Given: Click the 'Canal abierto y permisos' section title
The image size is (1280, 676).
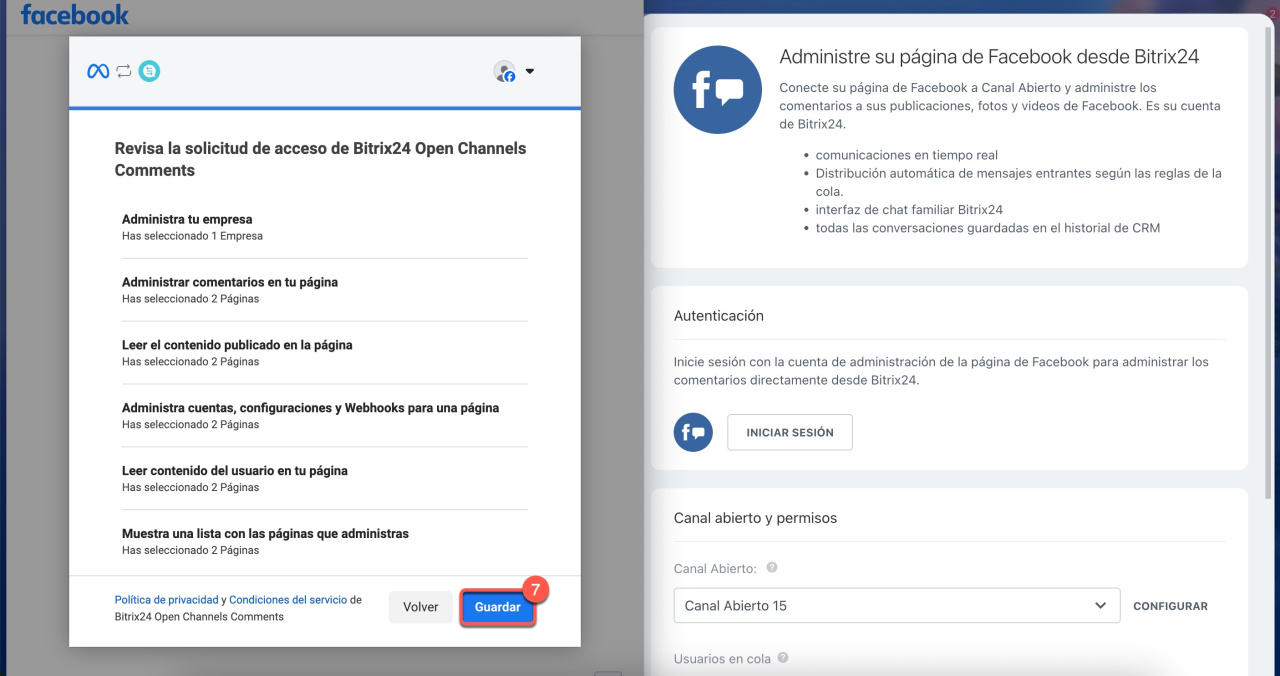Looking at the screenshot, I should tap(755, 518).
